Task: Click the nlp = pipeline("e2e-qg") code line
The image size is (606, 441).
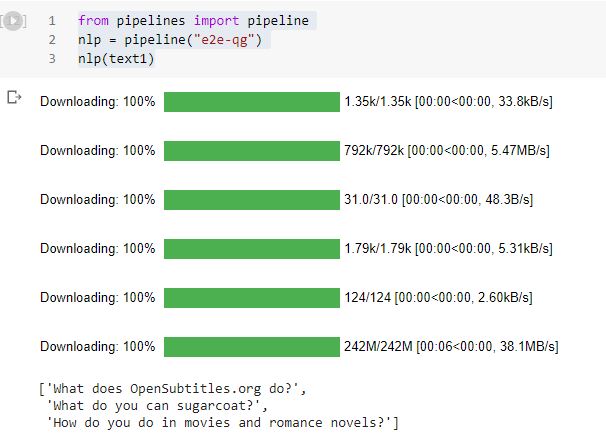Action: click(174, 40)
